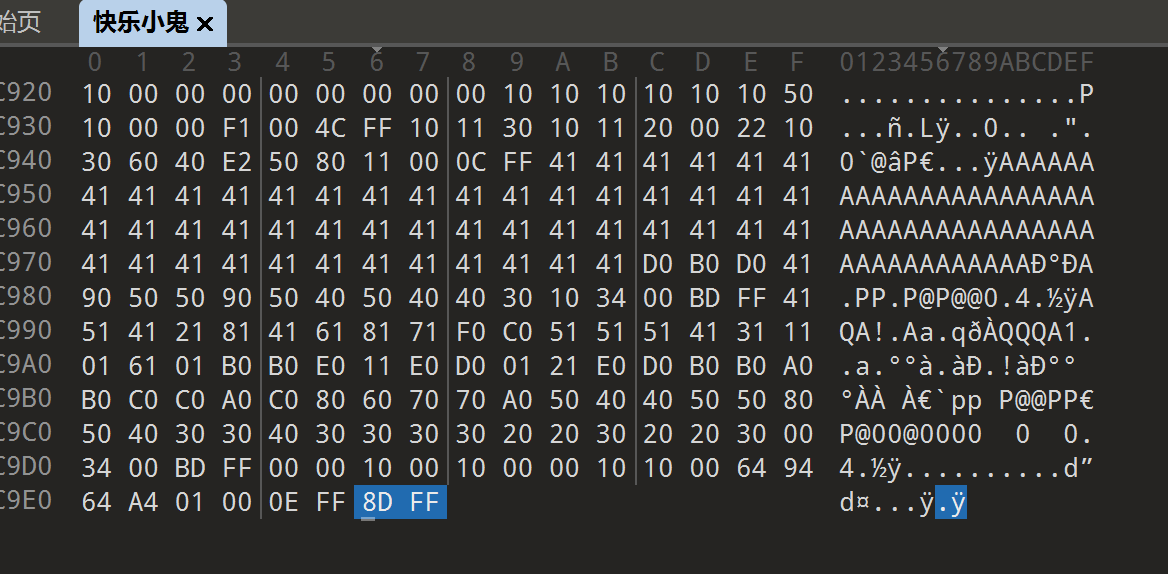Close the 快乐小鬼 tab
This screenshot has height=574, width=1168.
(206, 24)
